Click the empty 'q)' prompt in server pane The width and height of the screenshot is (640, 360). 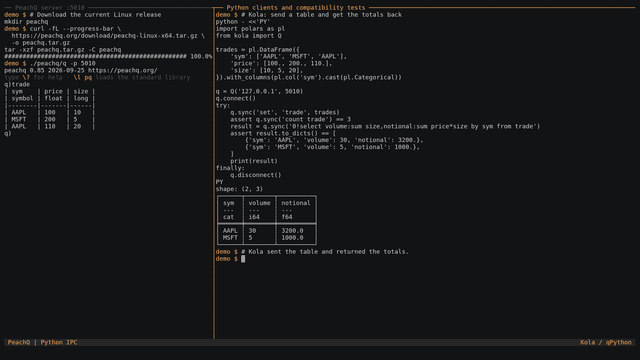[x=8, y=133]
